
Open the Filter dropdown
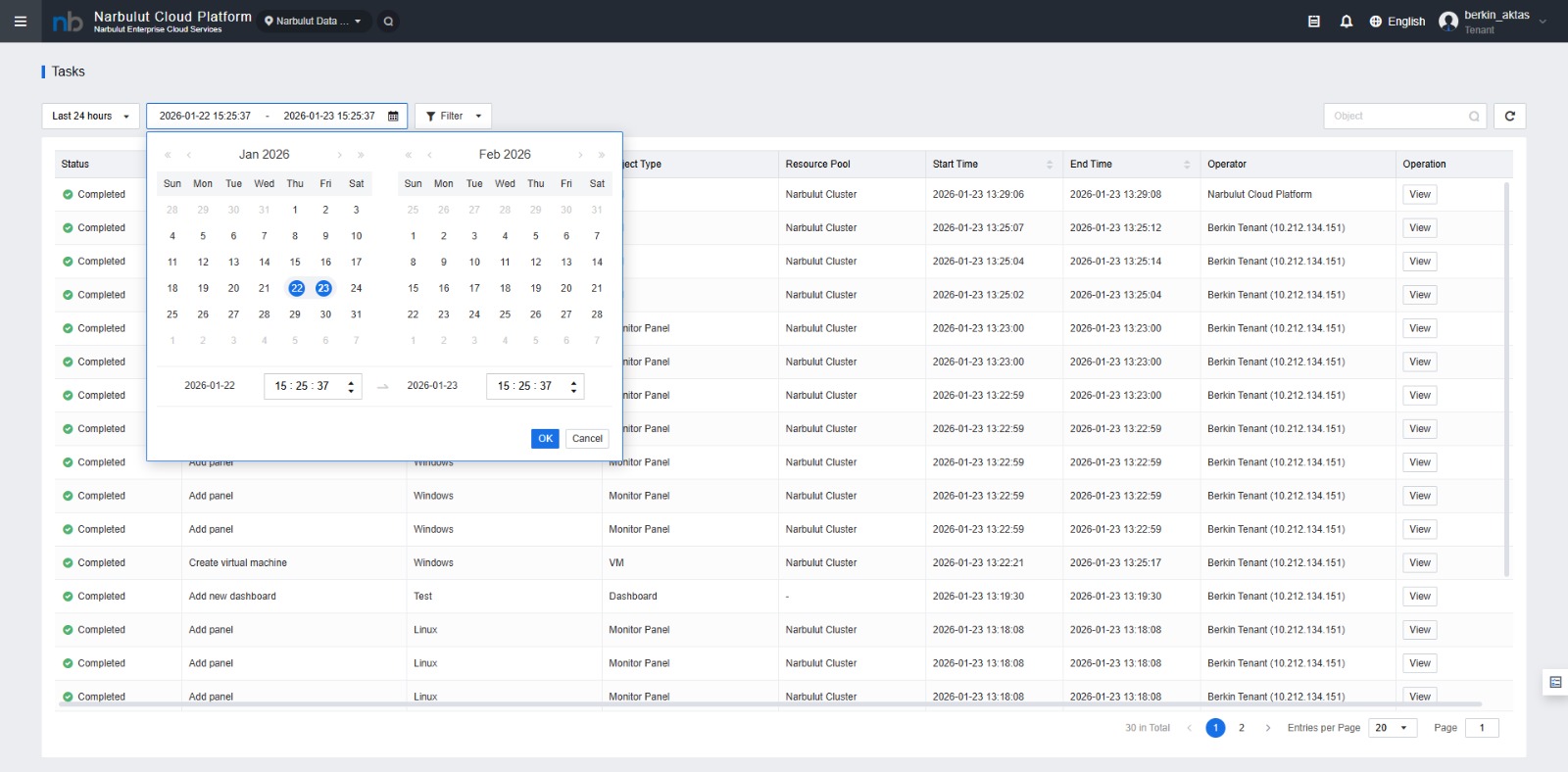click(x=453, y=116)
